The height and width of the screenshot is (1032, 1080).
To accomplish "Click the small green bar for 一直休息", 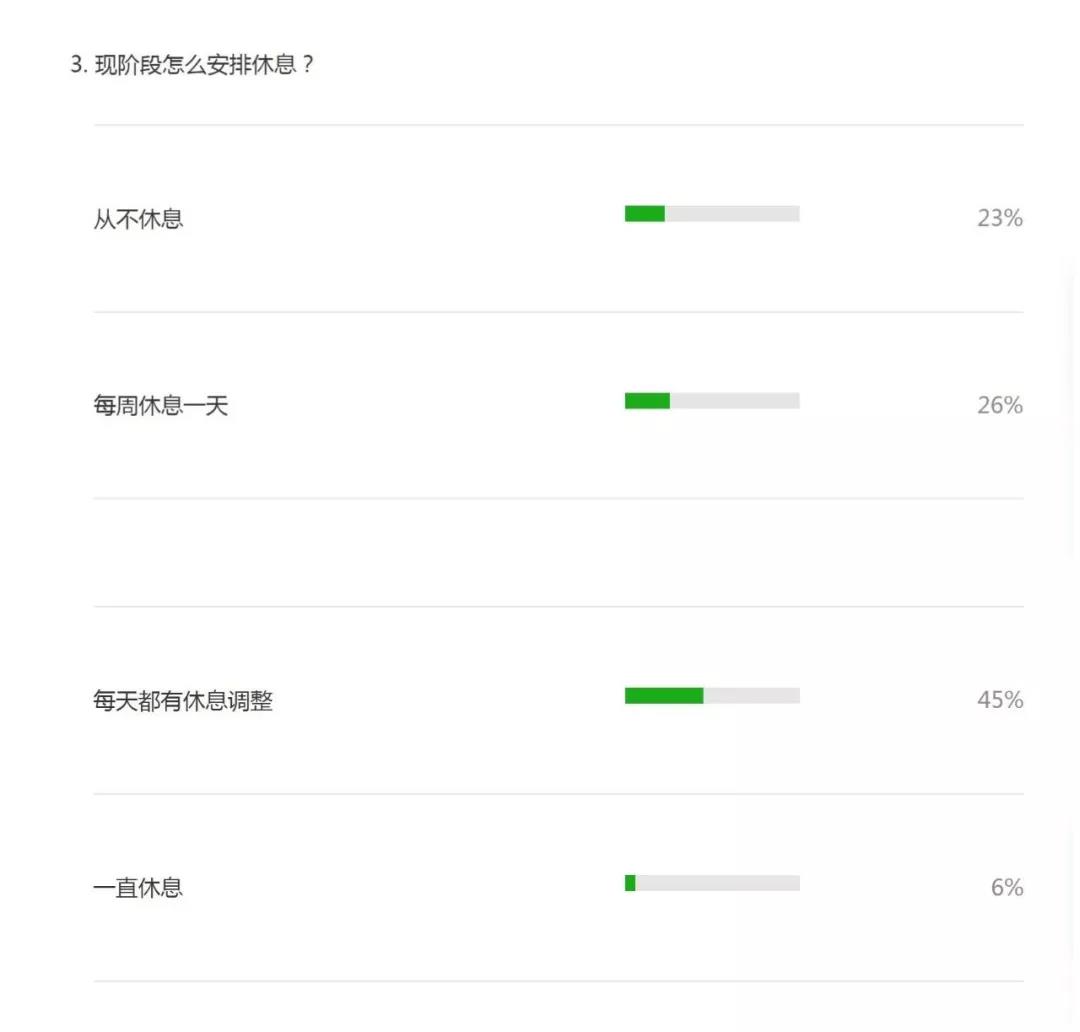I will pos(630,883).
